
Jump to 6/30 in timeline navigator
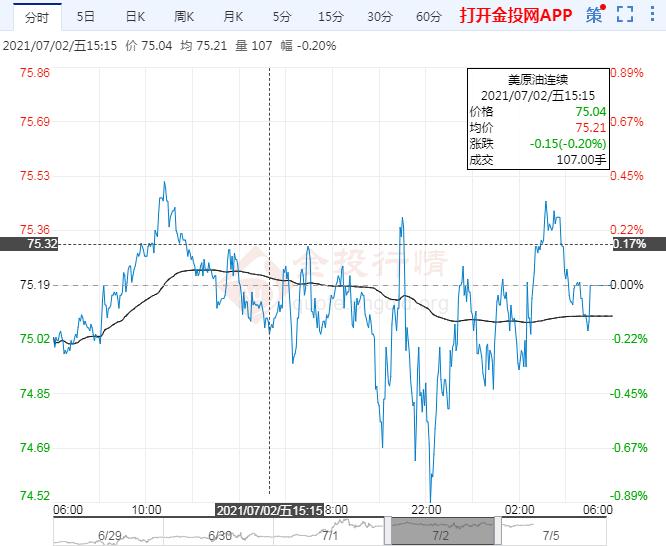[221, 535]
